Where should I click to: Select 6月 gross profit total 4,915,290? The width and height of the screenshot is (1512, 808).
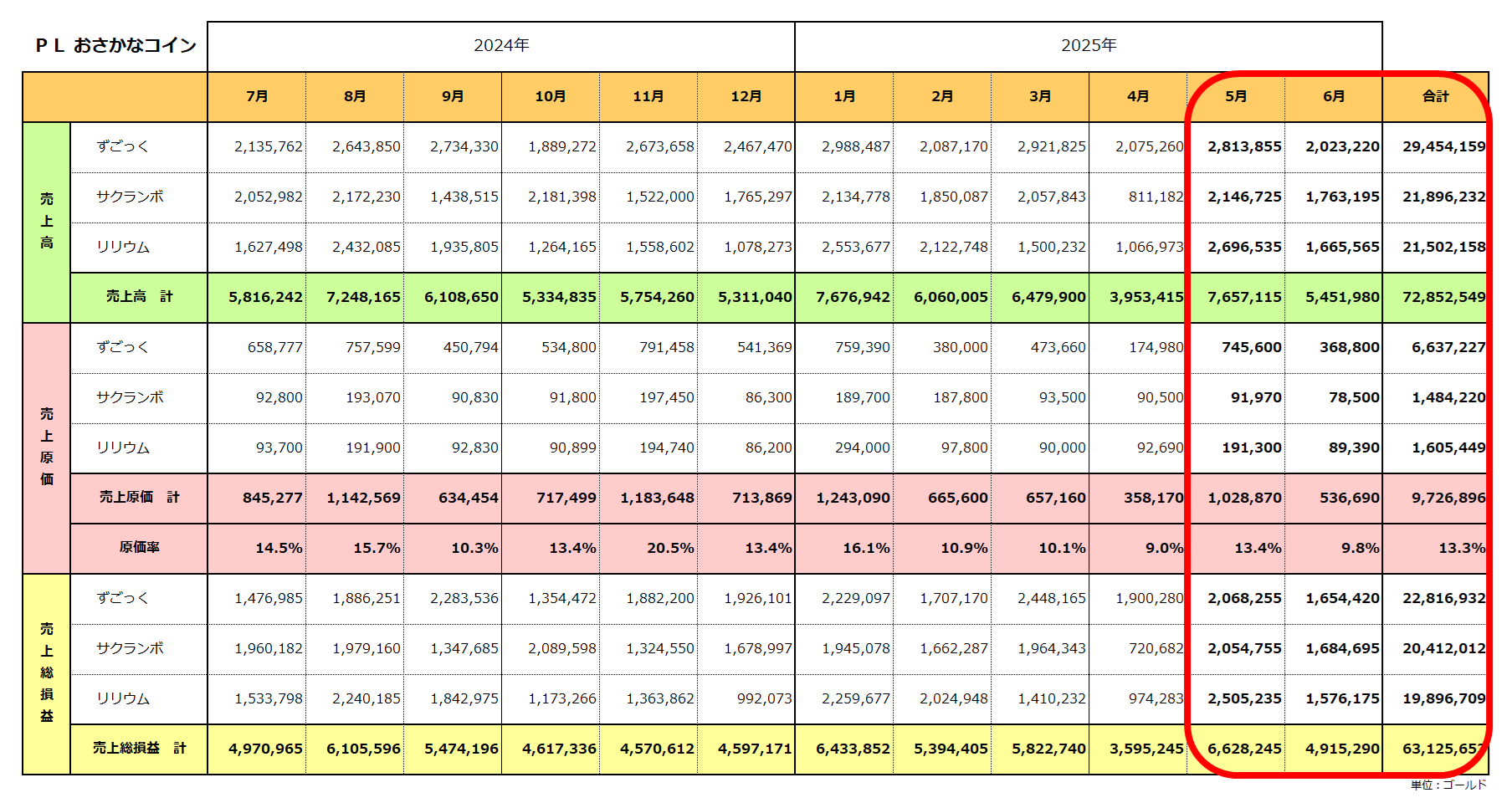coord(1342,749)
